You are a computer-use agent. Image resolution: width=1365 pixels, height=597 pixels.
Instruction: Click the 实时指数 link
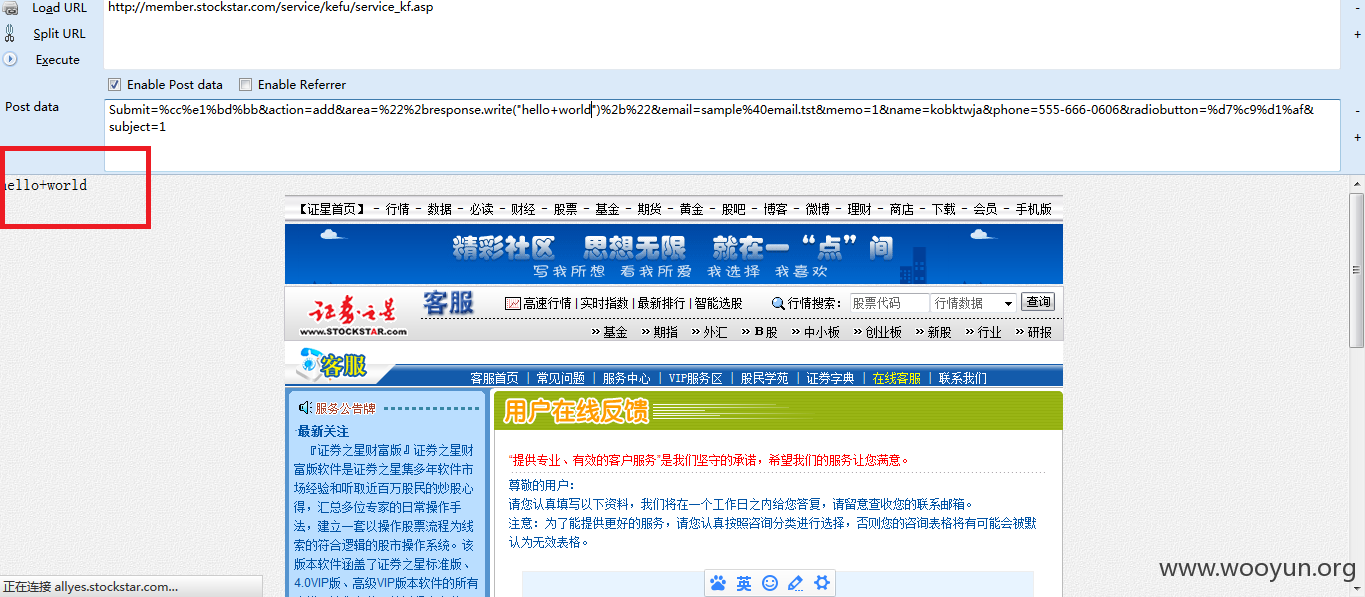click(x=604, y=303)
